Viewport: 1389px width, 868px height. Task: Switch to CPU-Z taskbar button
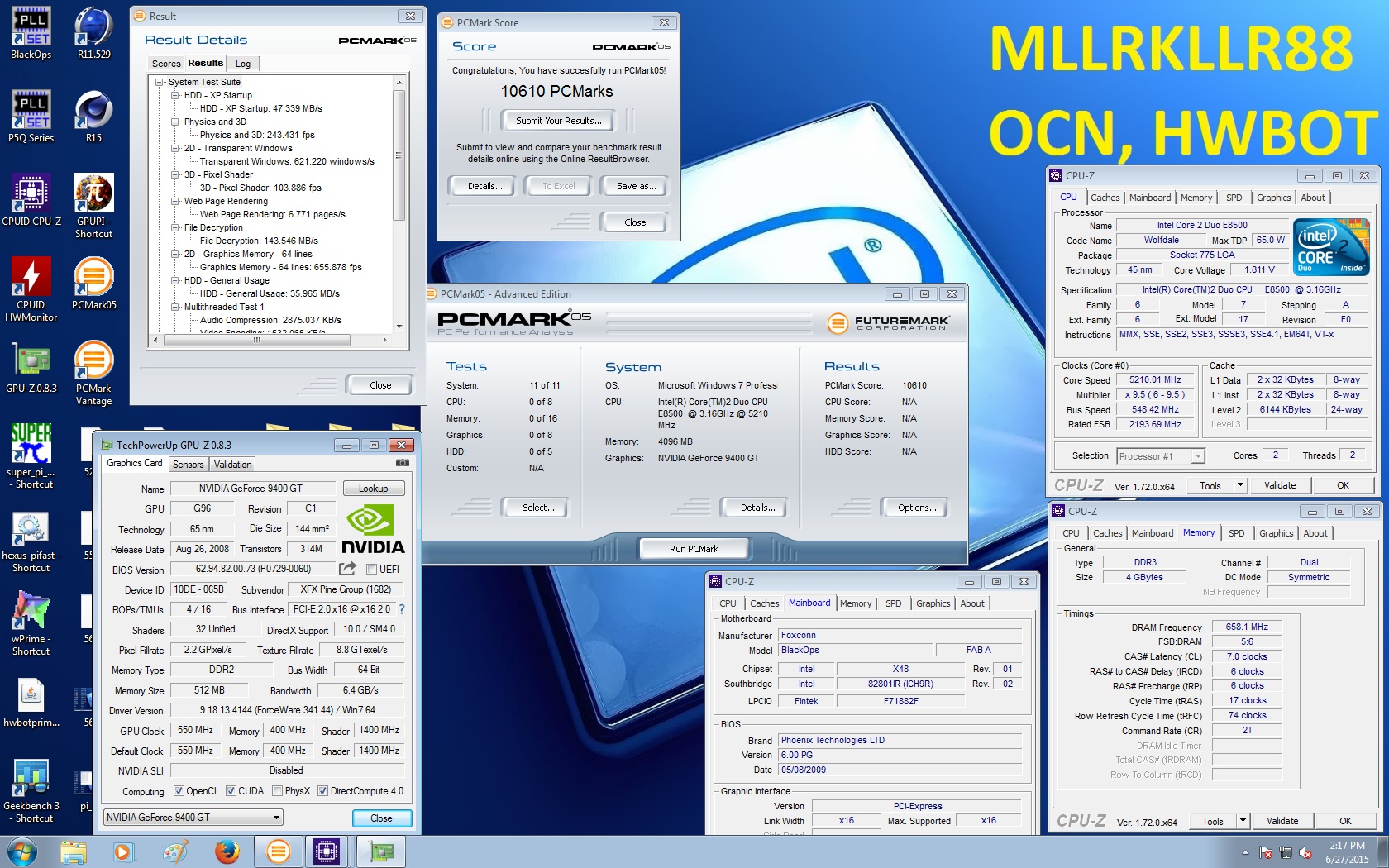pos(327,851)
